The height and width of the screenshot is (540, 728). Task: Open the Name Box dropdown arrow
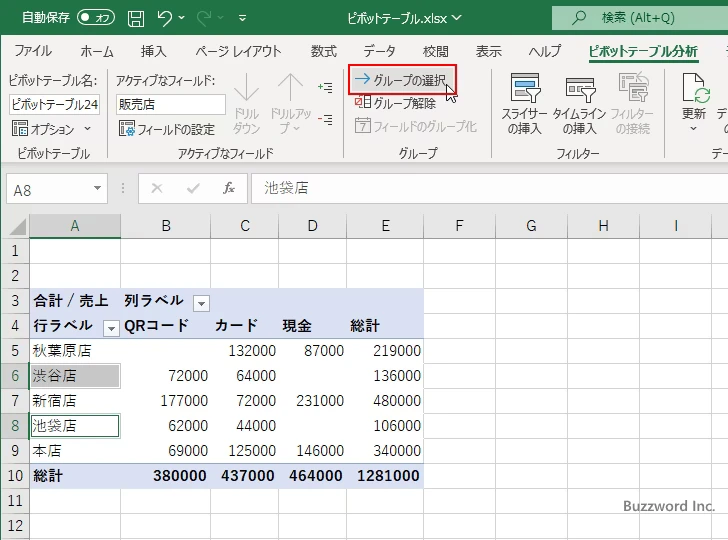[x=97, y=189]
